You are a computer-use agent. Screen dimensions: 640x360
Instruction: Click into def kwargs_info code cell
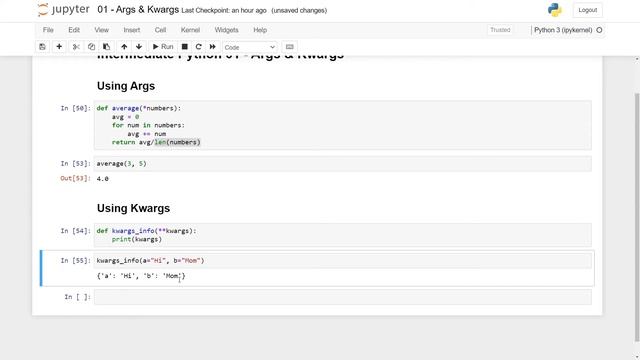[x=342, y=235]
